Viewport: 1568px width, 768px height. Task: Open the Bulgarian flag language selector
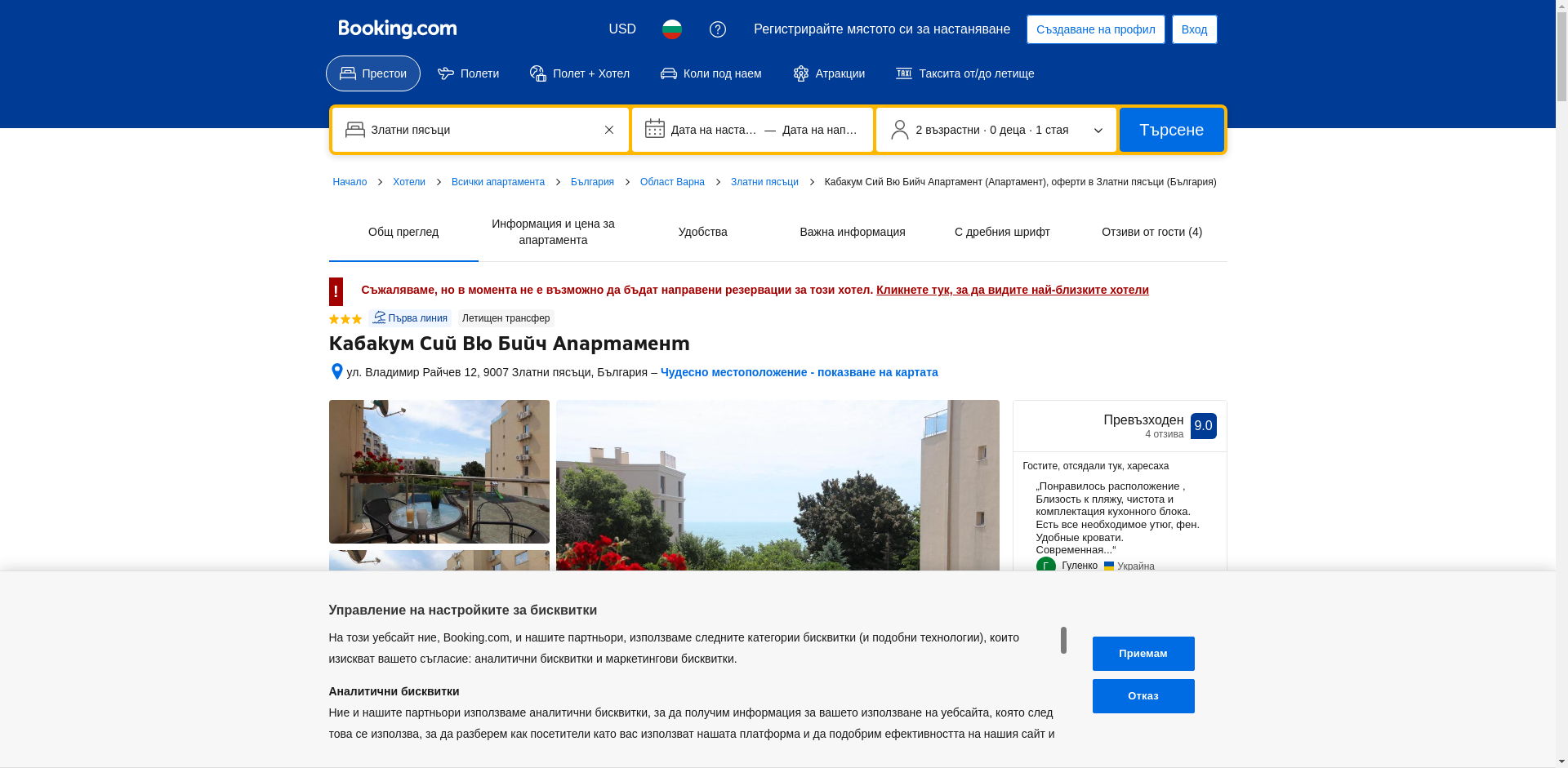coord(671,29)
